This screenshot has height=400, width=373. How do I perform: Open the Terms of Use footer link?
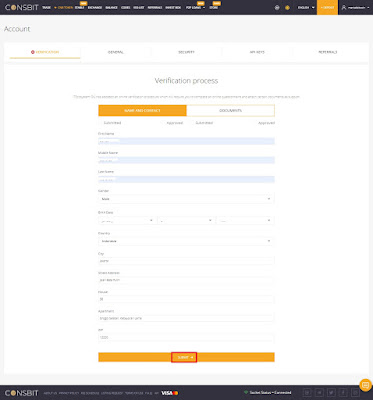pyautogui.click(x=134, y=393)
